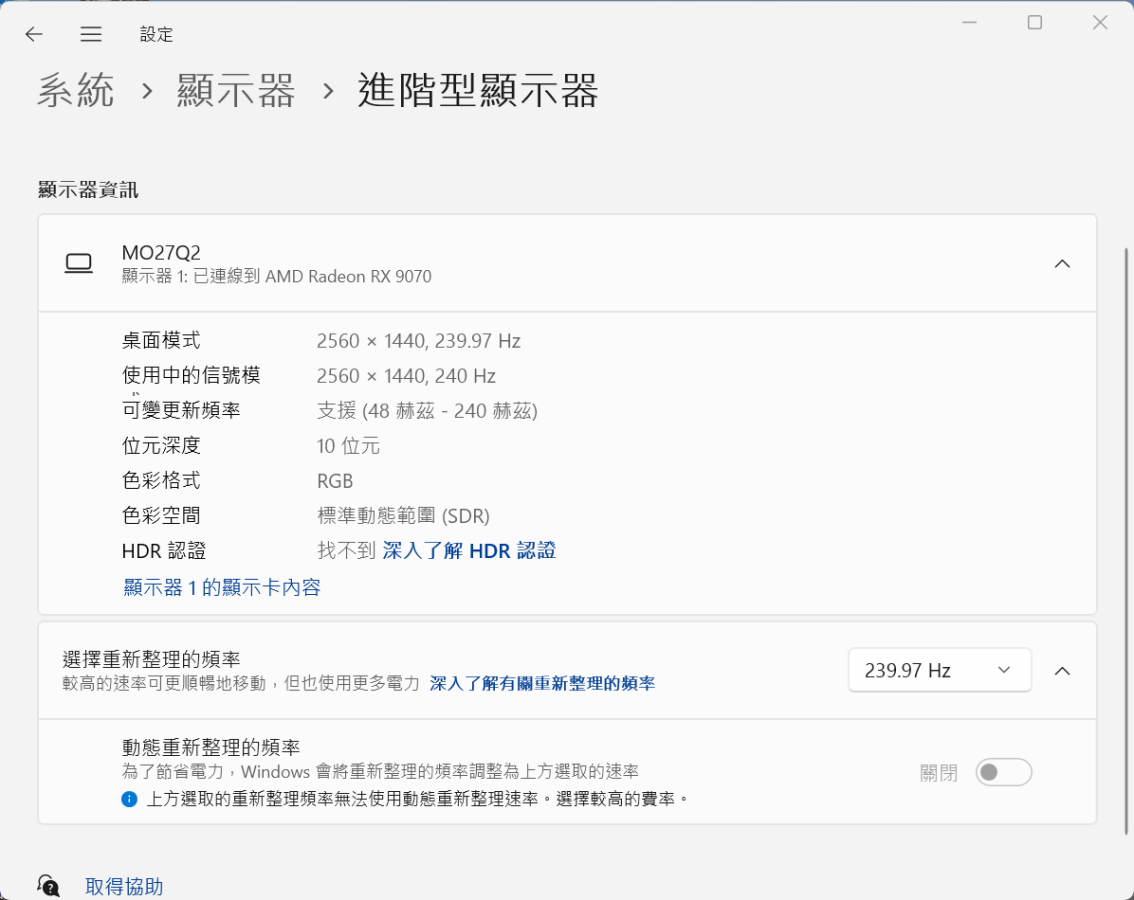This screenshot has width=1134, height=900.
Task: Click the 取得協助 help icon
Action: click(48, 886)
